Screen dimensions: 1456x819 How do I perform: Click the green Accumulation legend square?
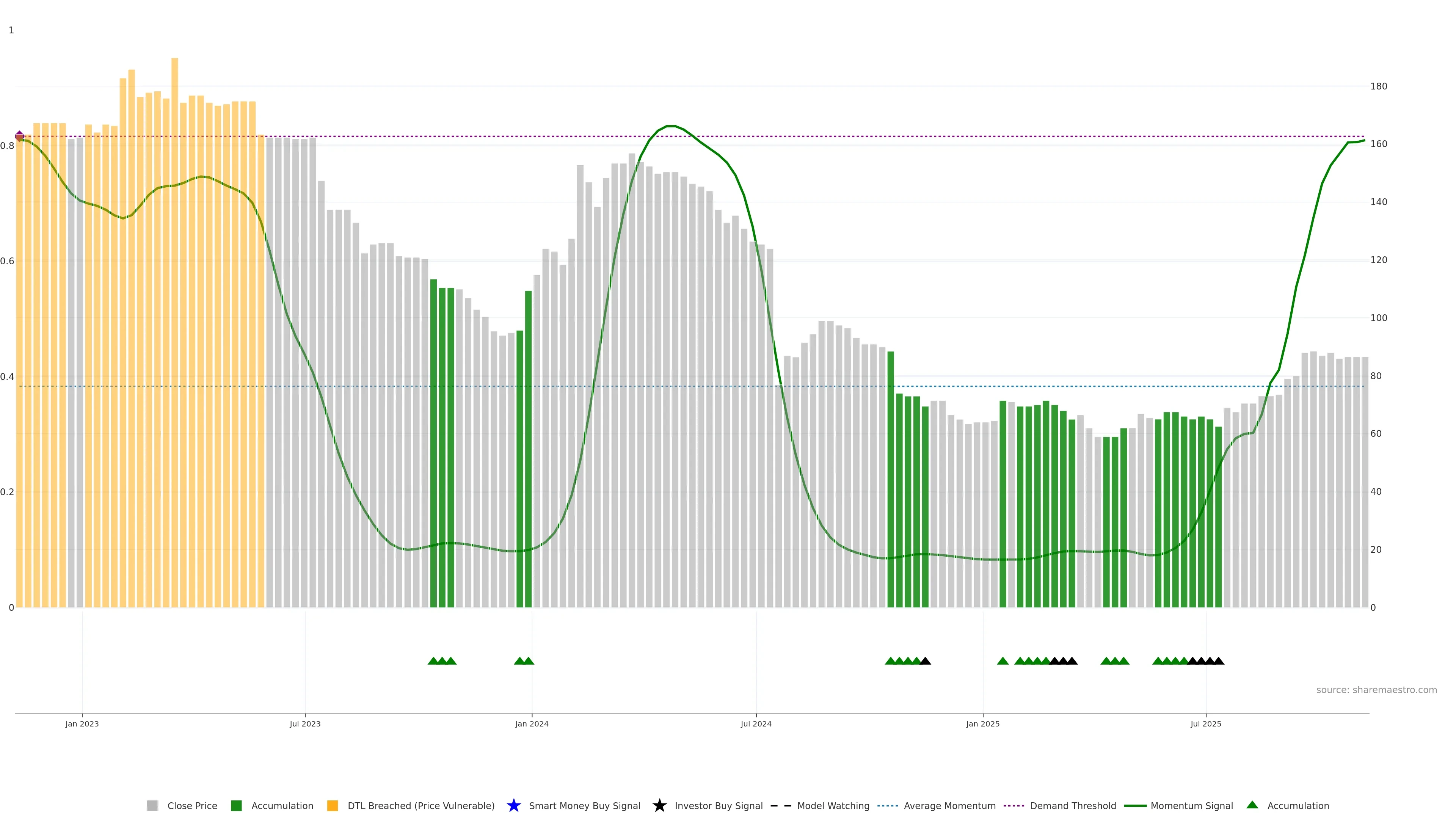236,805
